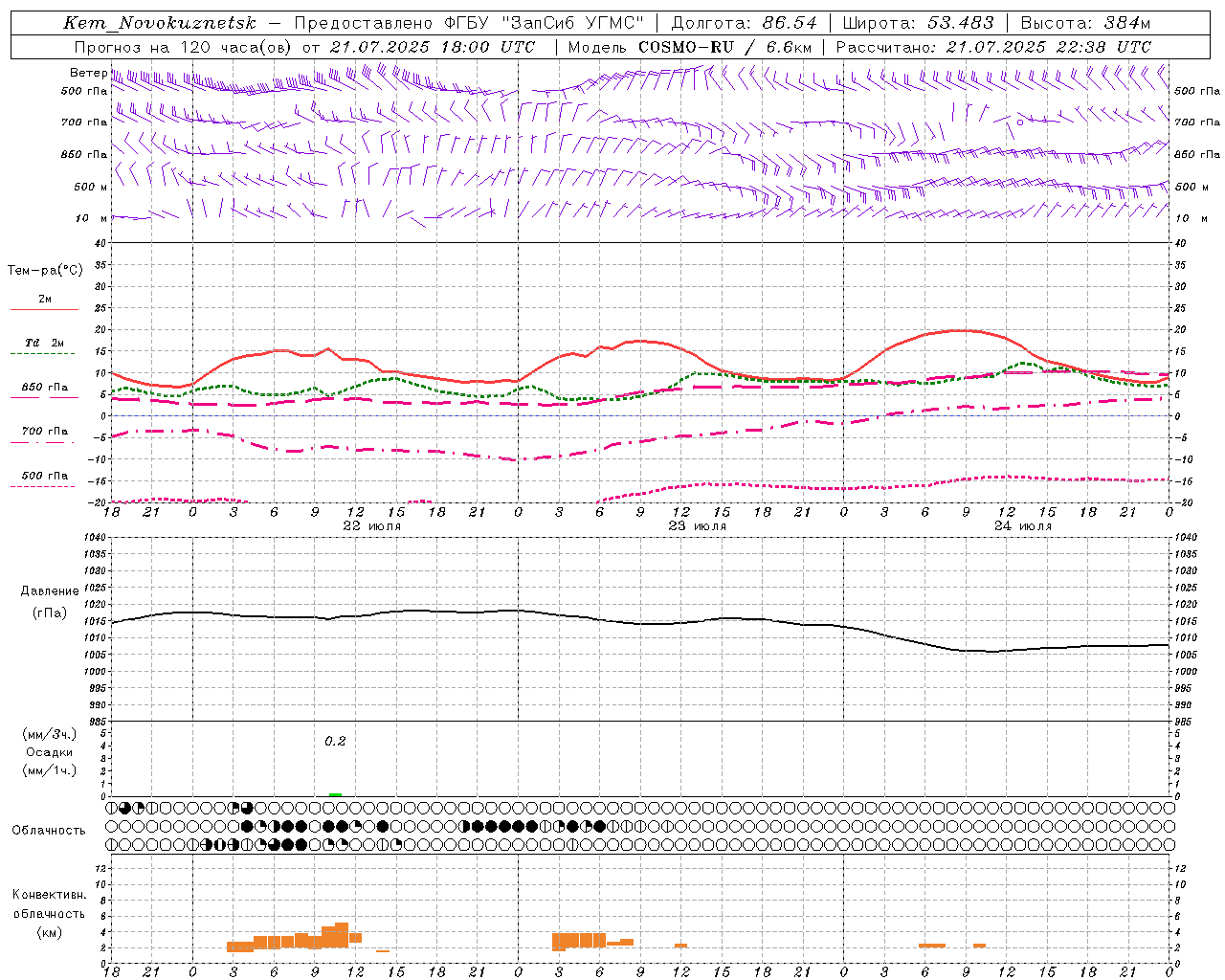The width and height of the screenshot is (1225, 980).
Task: Click the COSMO-RU model label
Action: pyautogui.click(x=685, y=47)
